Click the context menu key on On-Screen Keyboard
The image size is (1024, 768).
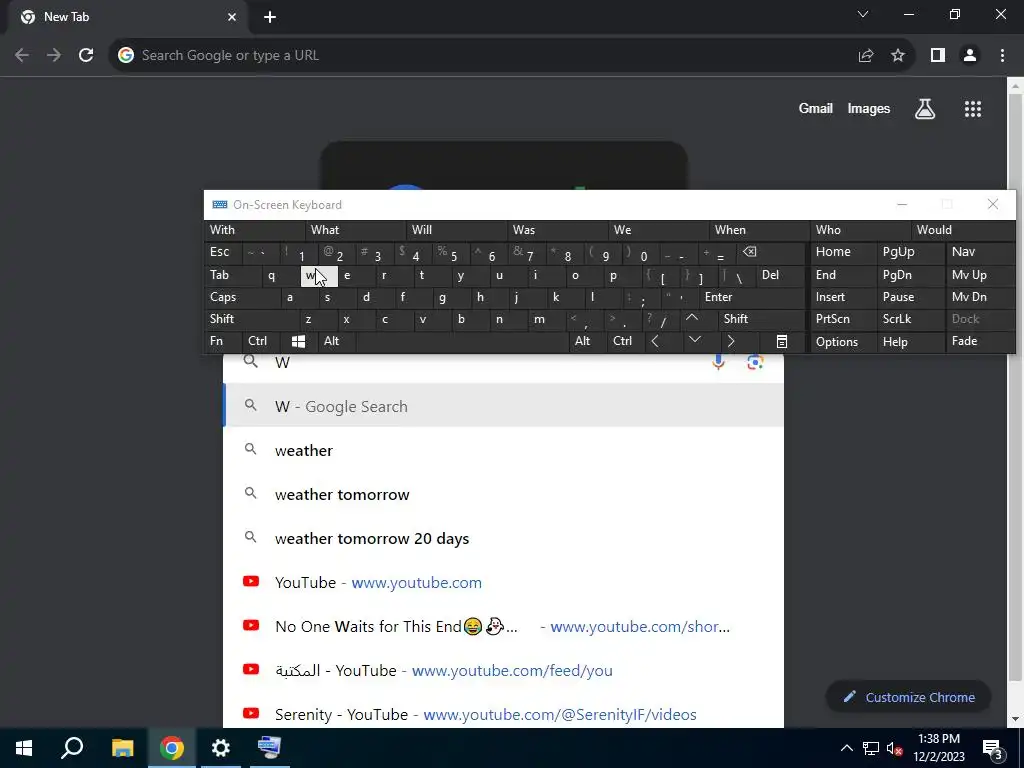(782, 341)
